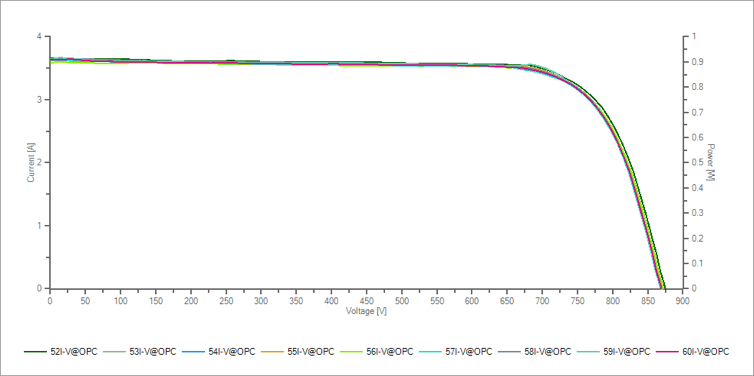Click the 700 tick label on voltage axis
This screenshot has width=754, height=376.
pos(542,301)
